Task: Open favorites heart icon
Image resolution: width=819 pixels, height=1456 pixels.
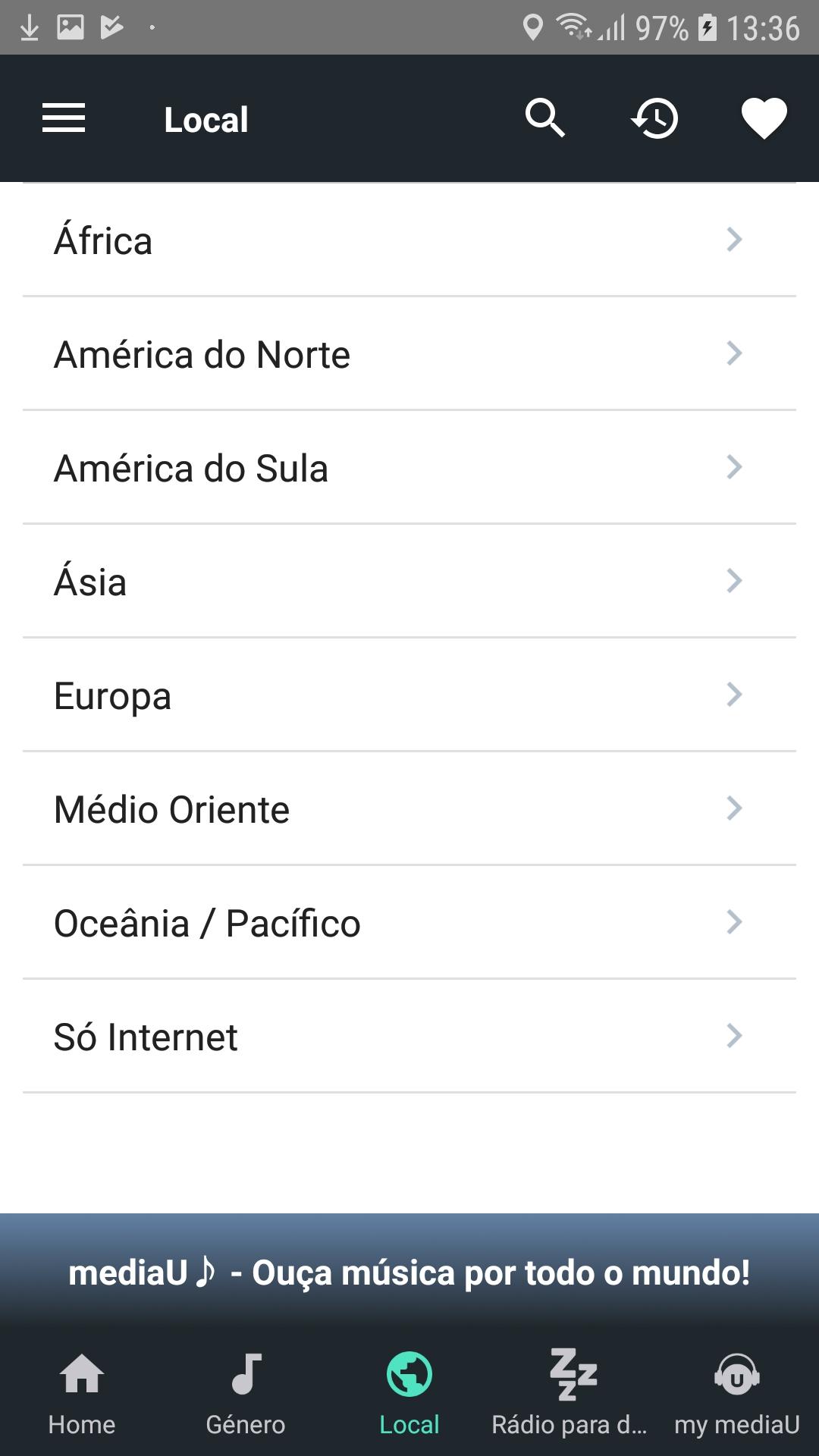Action: (764, 118)
